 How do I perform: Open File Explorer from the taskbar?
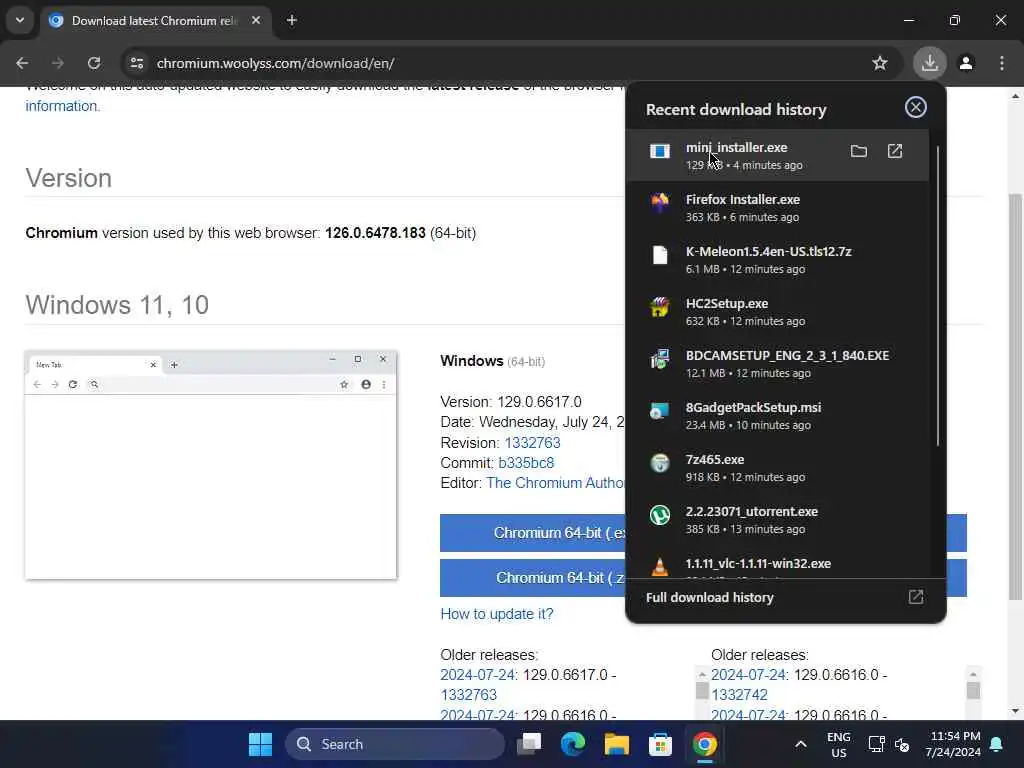[616, 744]
